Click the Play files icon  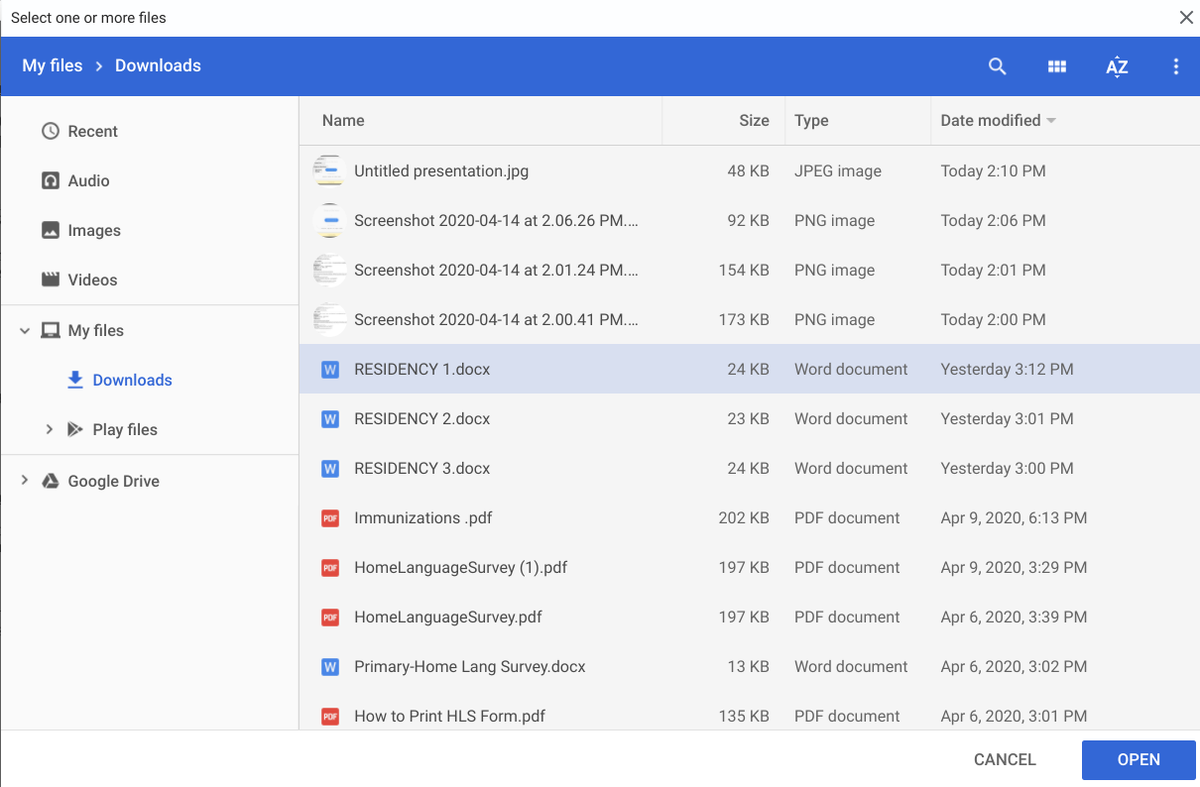click(x=75, y=429)
